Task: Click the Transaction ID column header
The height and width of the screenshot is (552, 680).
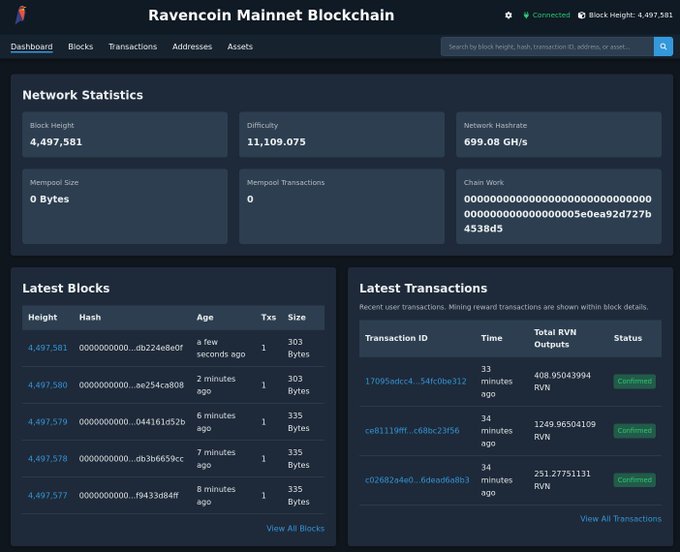Action: (x=396, y=338)
